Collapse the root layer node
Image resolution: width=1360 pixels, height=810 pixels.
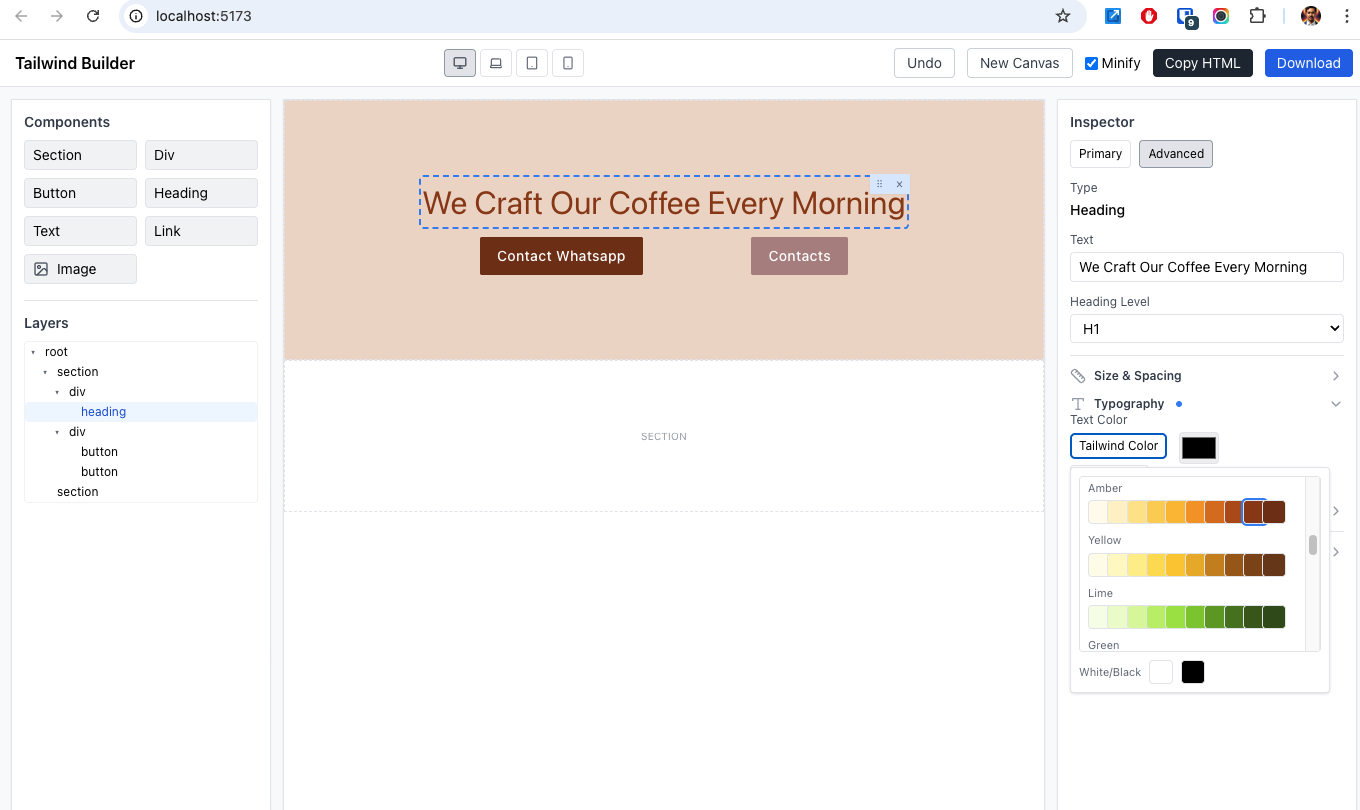pos(33,352)
